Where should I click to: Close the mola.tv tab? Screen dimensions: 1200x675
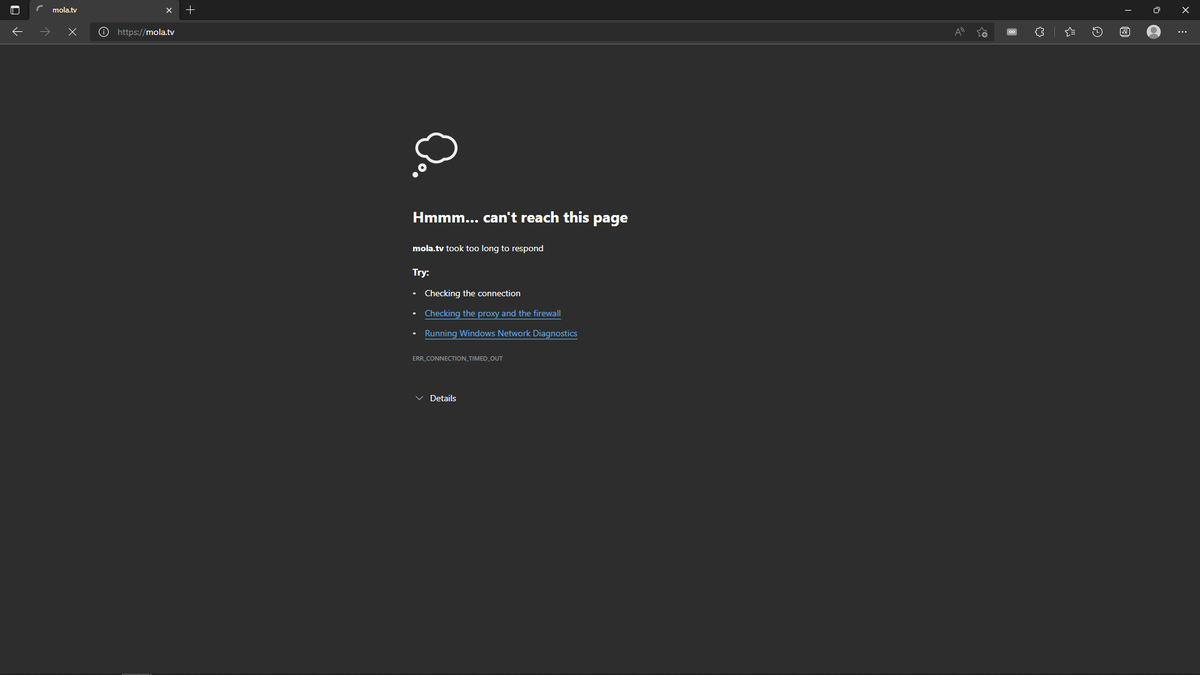tap(169, 10)
